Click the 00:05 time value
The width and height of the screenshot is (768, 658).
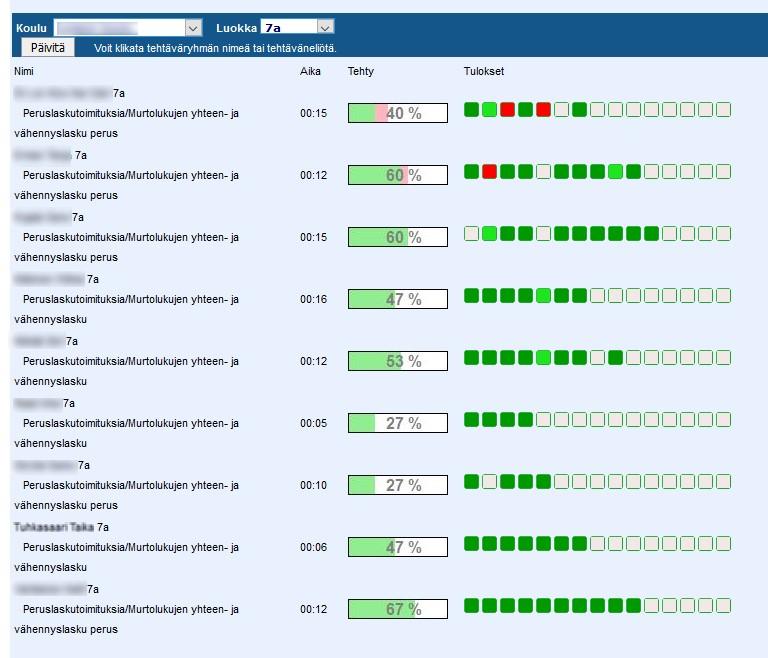(313, 423)
